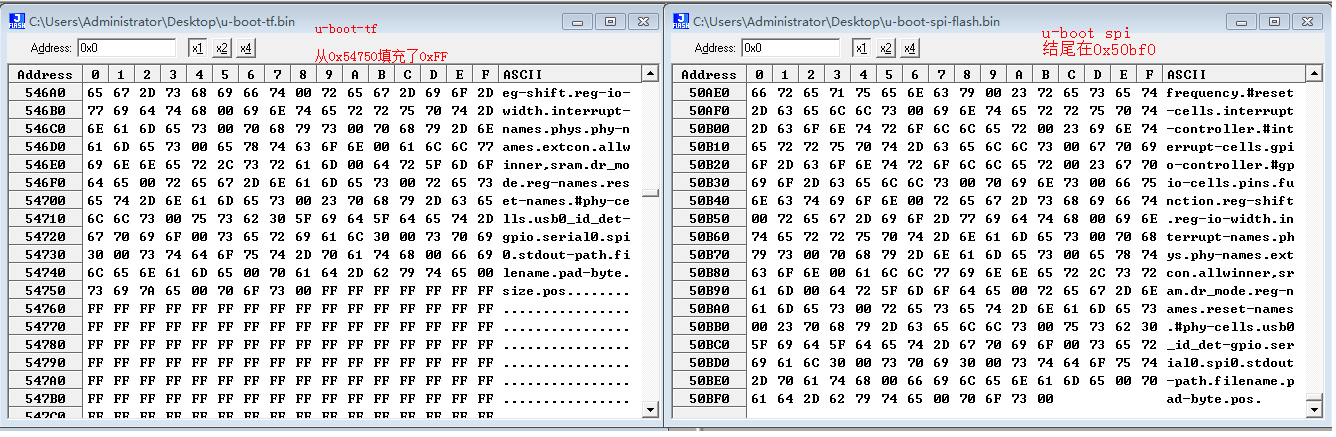The width and height of the screenshot is (1336, 437).
Task: Select address row 50AE0
Action: [709, 92]
